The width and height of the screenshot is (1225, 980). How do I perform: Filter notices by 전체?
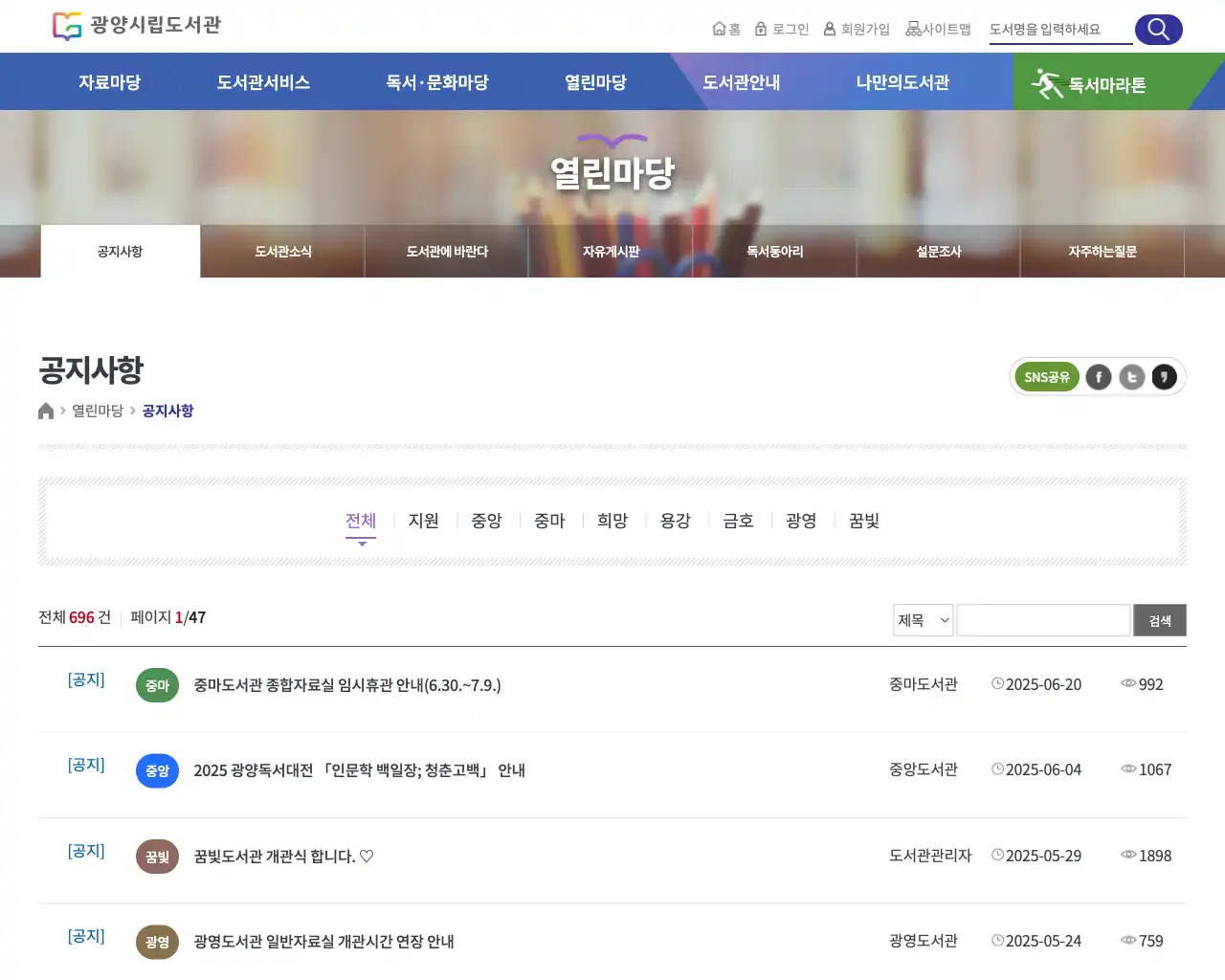(x=361, y=521)
